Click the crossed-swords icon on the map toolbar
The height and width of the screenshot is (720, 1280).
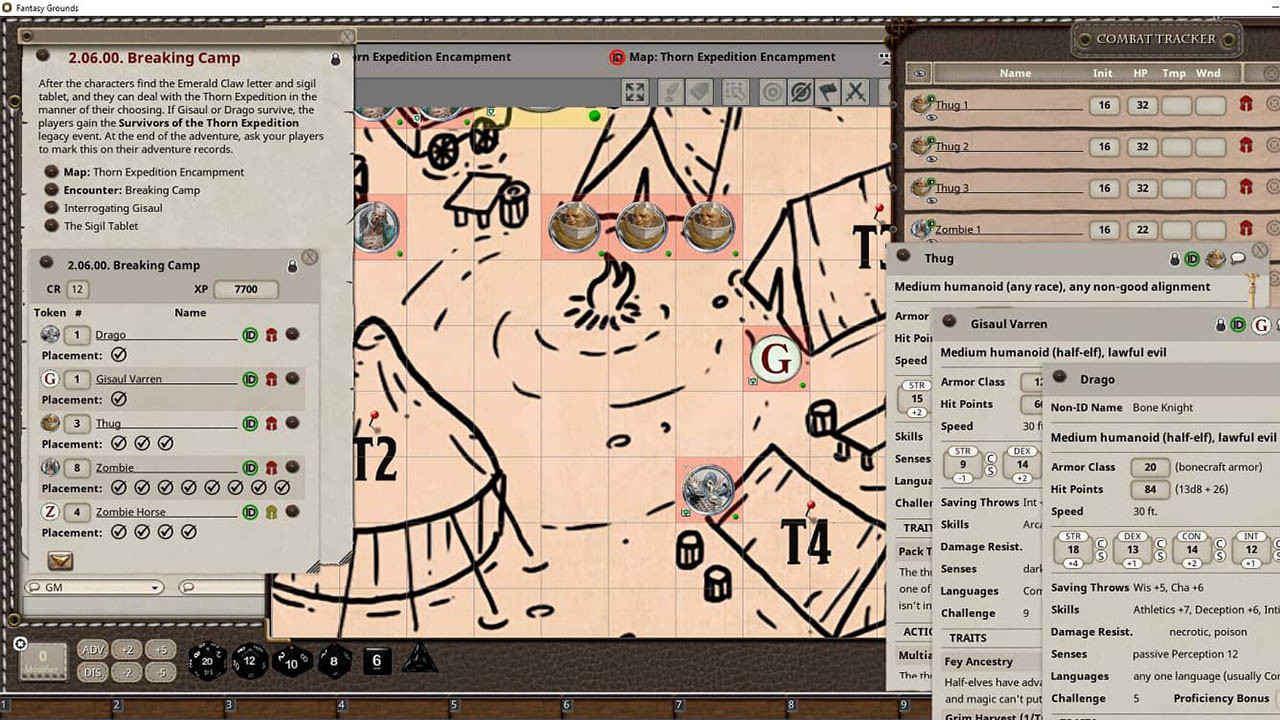pyautogui.click(x=856, y=93)
